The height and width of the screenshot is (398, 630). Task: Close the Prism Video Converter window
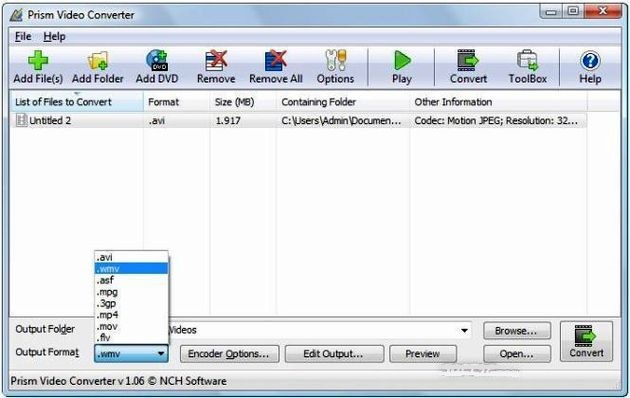603,12
